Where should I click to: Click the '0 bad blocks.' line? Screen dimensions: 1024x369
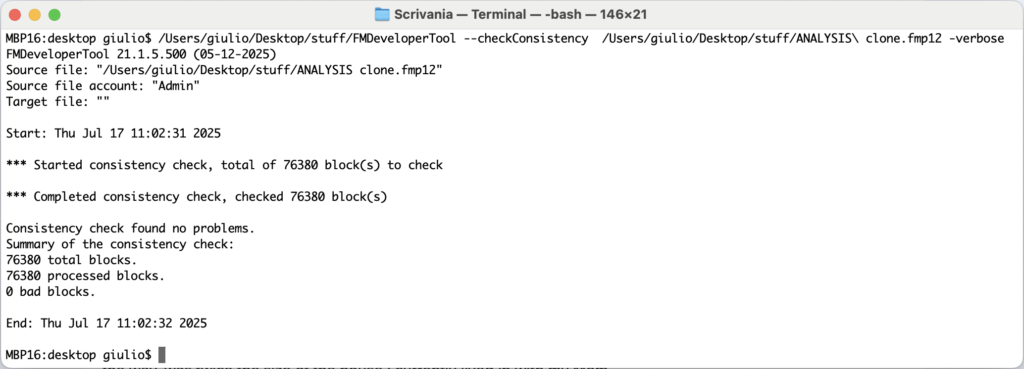pos(50,291)
